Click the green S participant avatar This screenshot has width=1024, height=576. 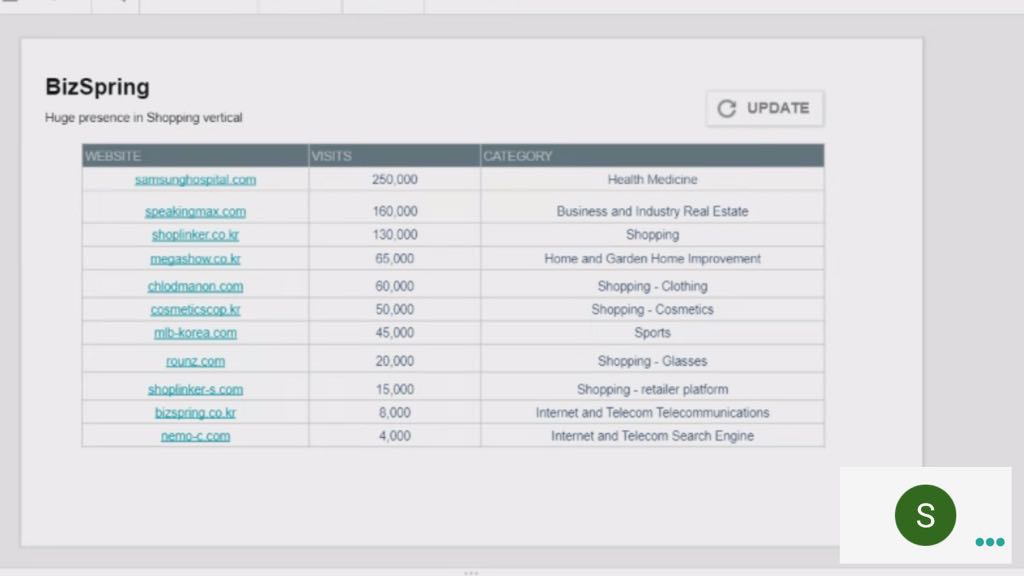click(x=925, y=515)
